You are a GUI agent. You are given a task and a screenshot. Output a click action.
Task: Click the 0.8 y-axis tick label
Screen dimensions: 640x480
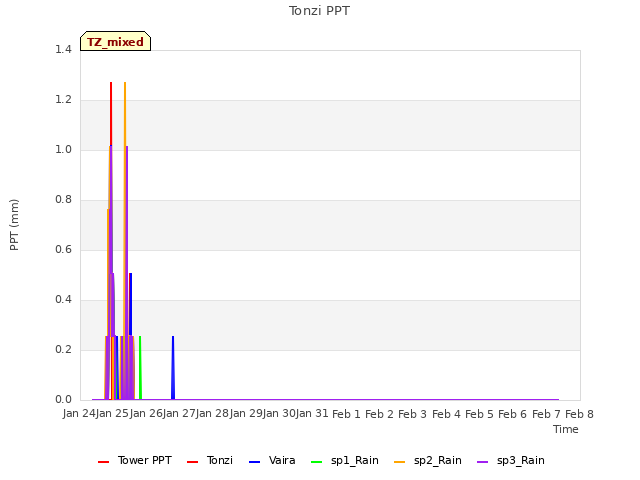63,200
